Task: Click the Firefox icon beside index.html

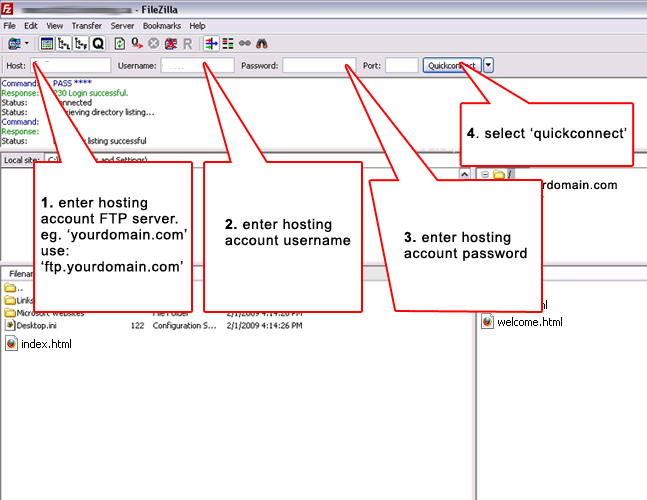Action: [11, 344]
